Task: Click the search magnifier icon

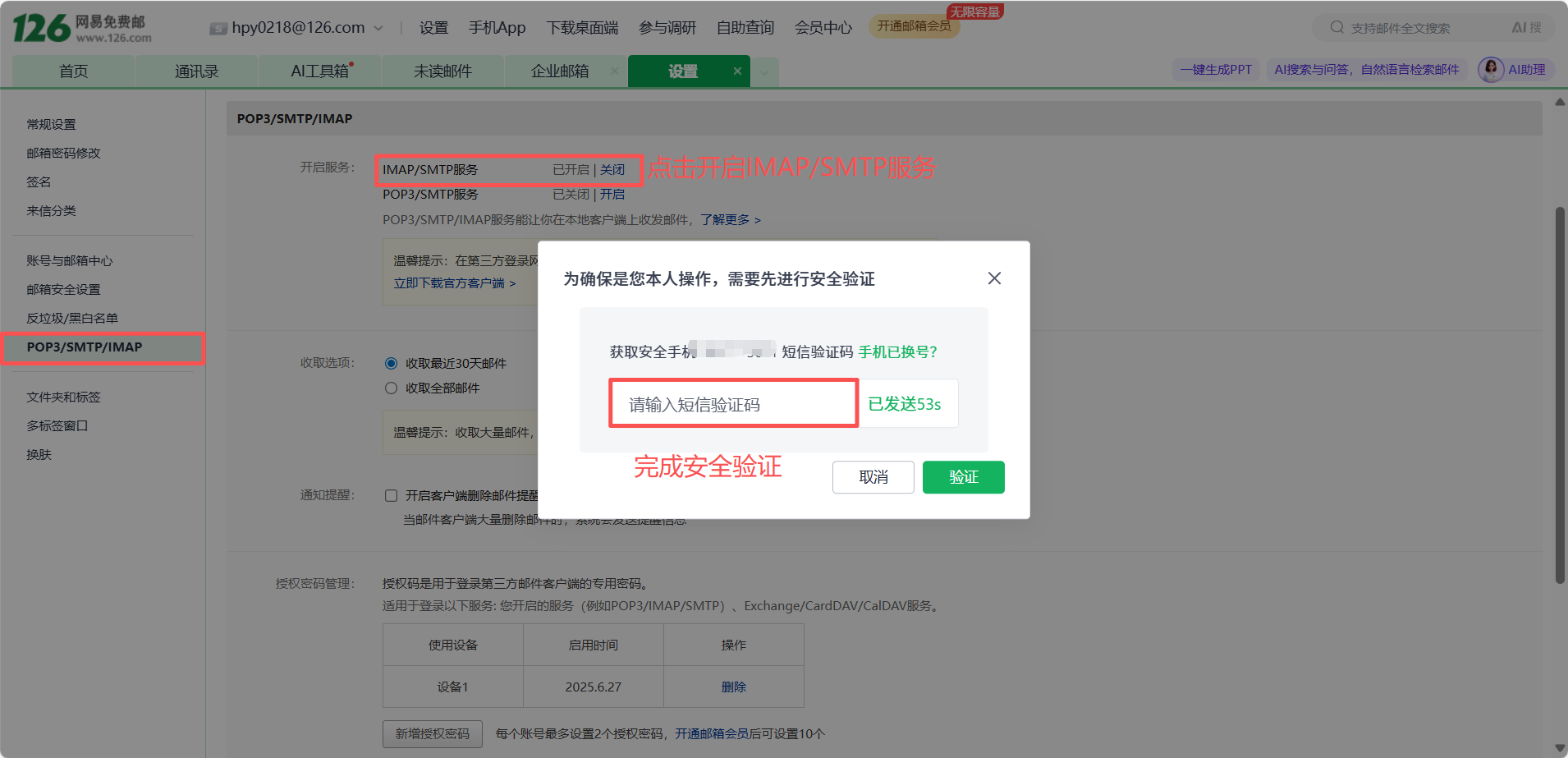Action: pyautogui.click(x=1337, y=27)
